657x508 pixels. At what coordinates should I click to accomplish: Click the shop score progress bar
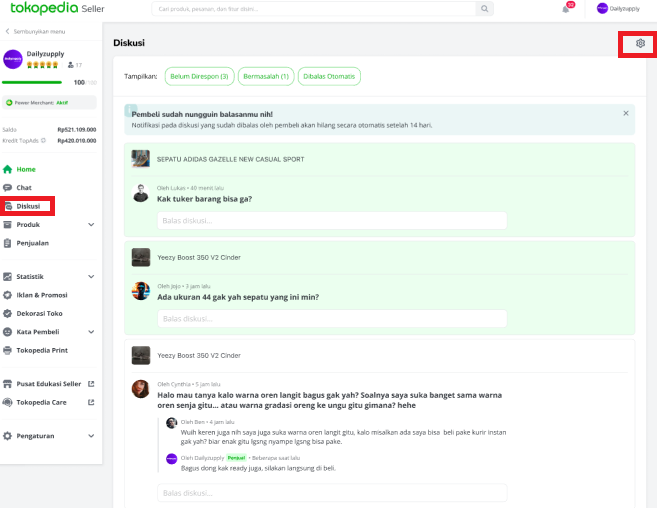[x=32, y=83]
